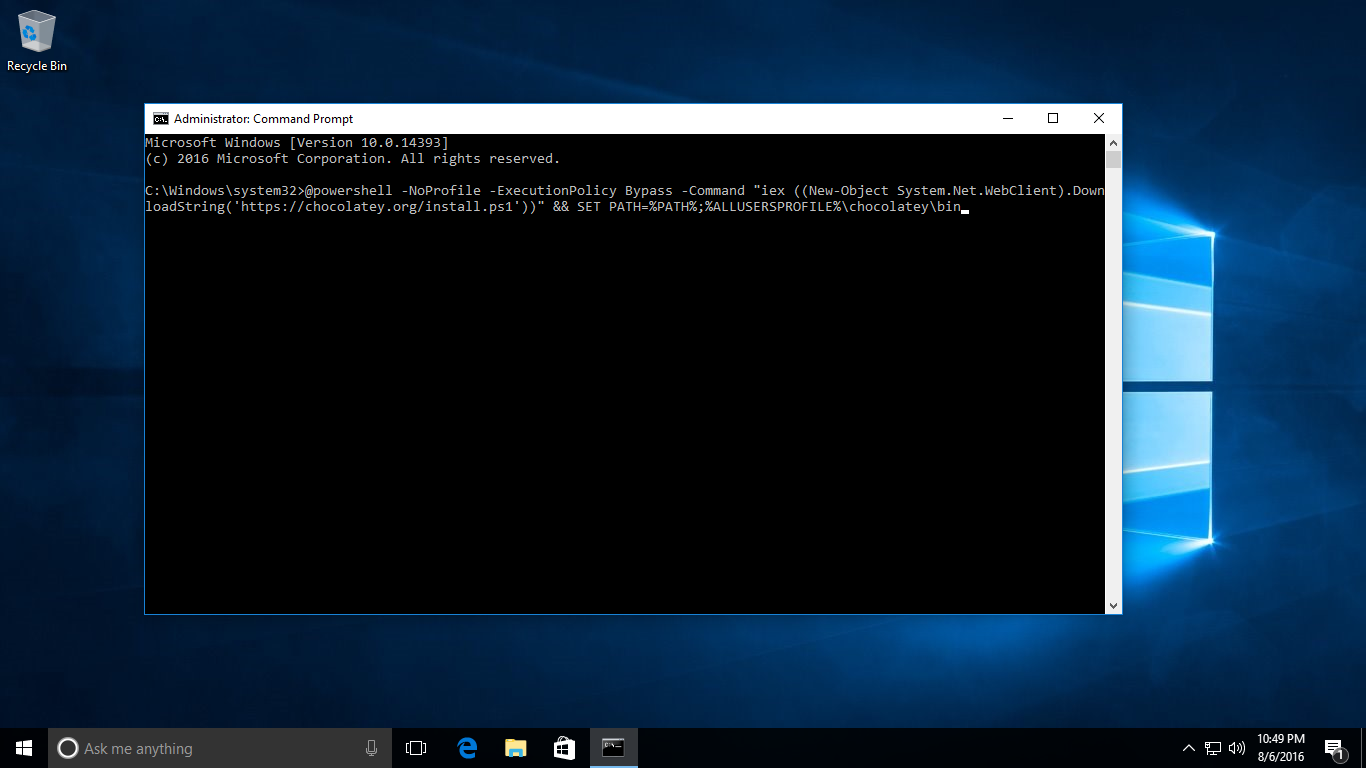Click the Command Prompt title bar icon

click(x=160, y=119)
